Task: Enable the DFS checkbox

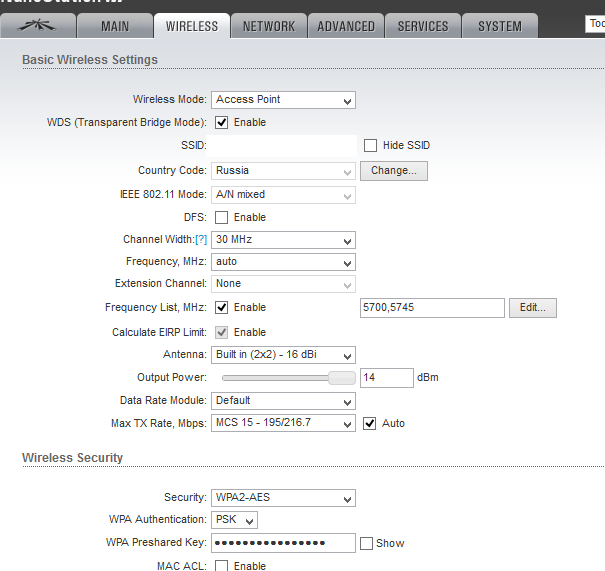Action: [221, 218]
